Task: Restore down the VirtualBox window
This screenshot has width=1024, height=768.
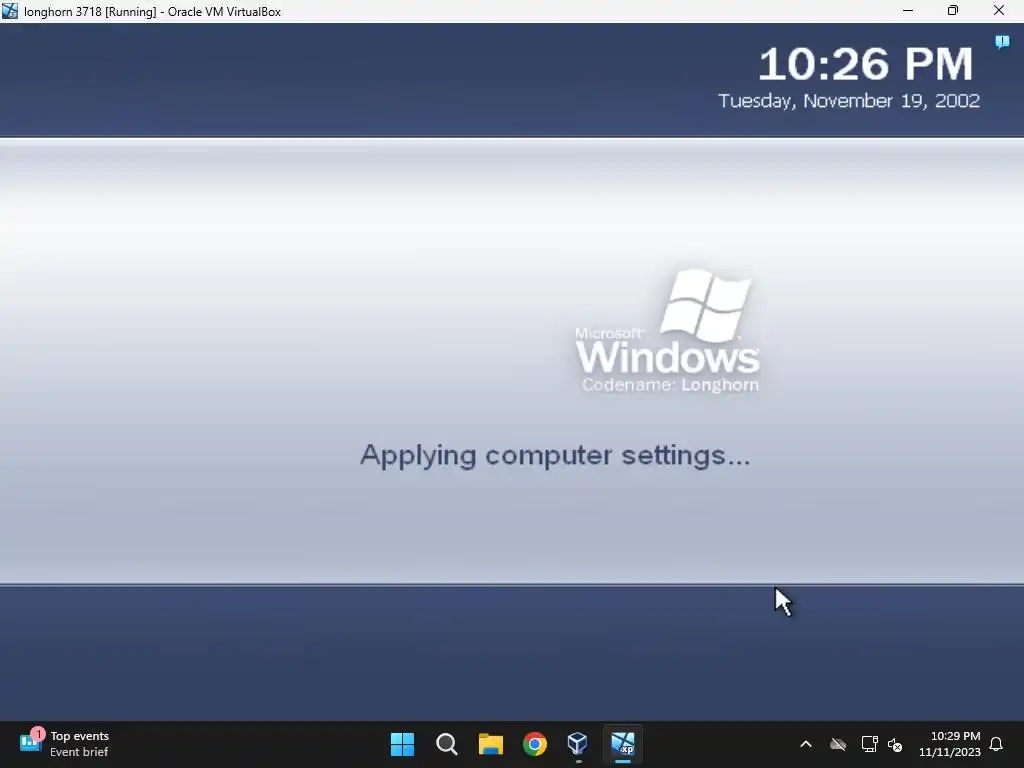Action: point(953,11)
